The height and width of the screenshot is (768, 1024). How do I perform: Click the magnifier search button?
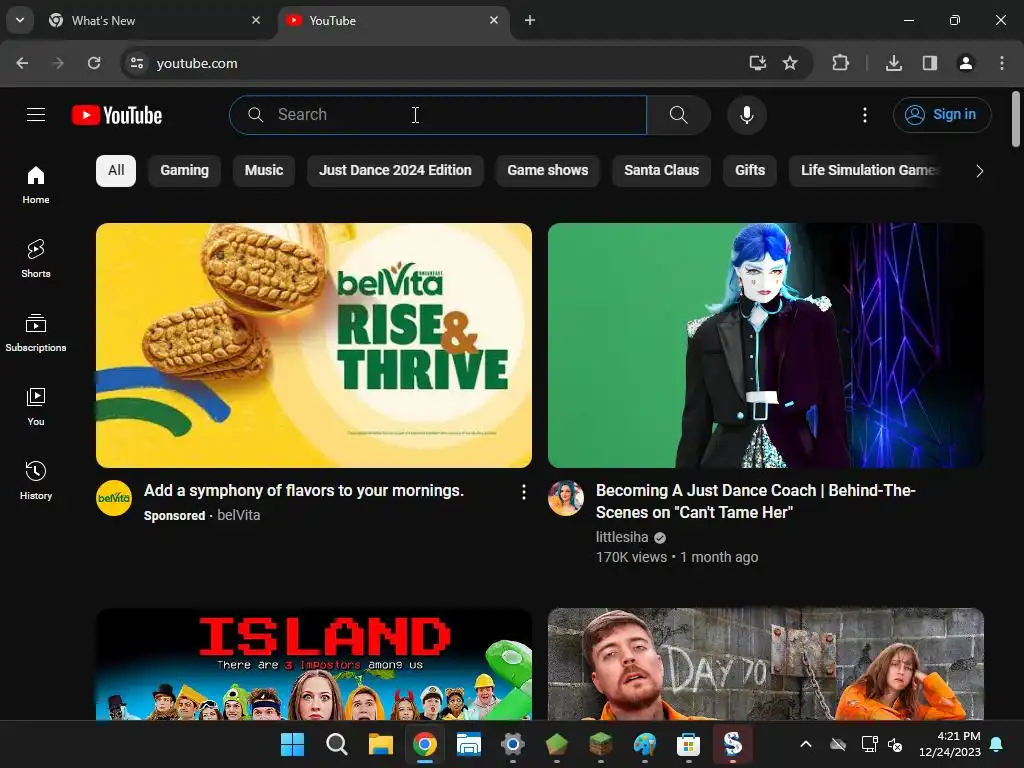pyautogui.click(x=679, y=115)
